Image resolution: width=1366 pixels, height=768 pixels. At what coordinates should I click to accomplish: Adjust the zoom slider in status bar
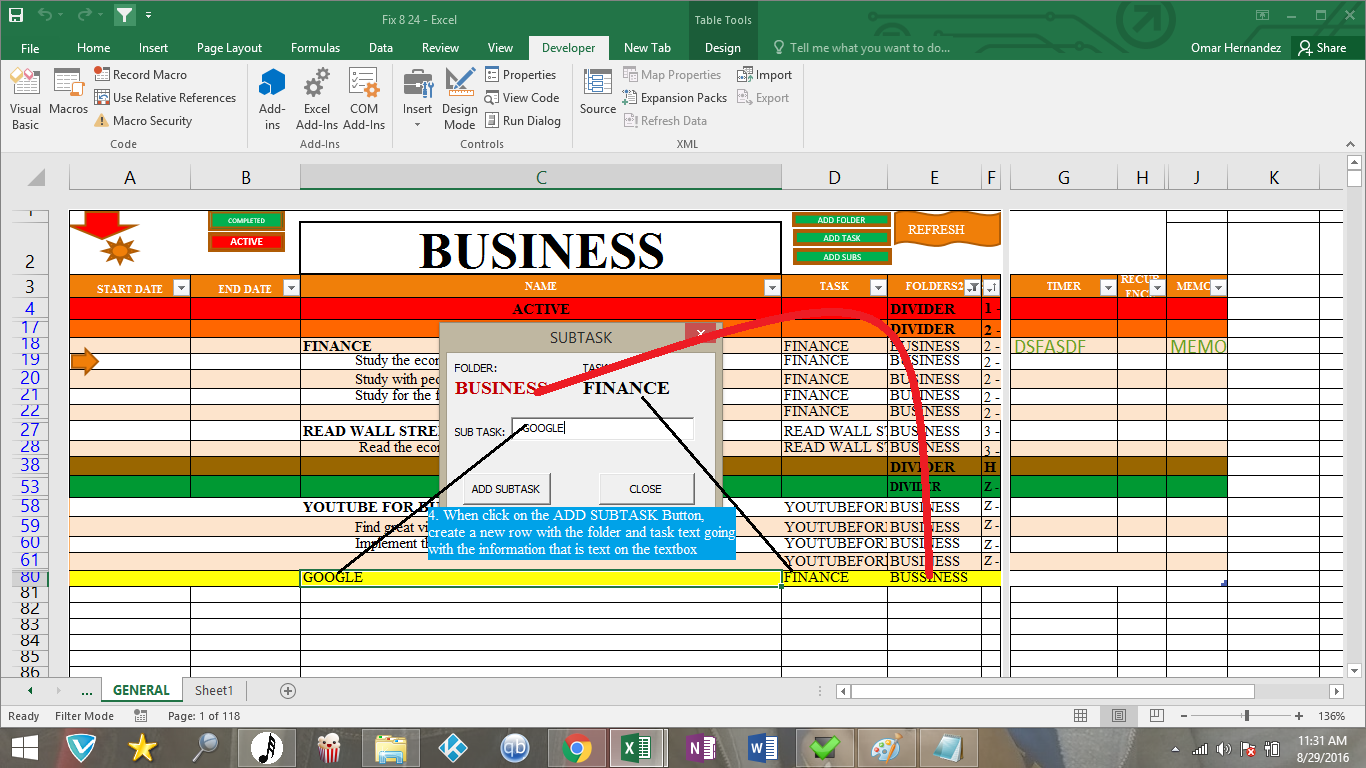[x=1246, y=716]
